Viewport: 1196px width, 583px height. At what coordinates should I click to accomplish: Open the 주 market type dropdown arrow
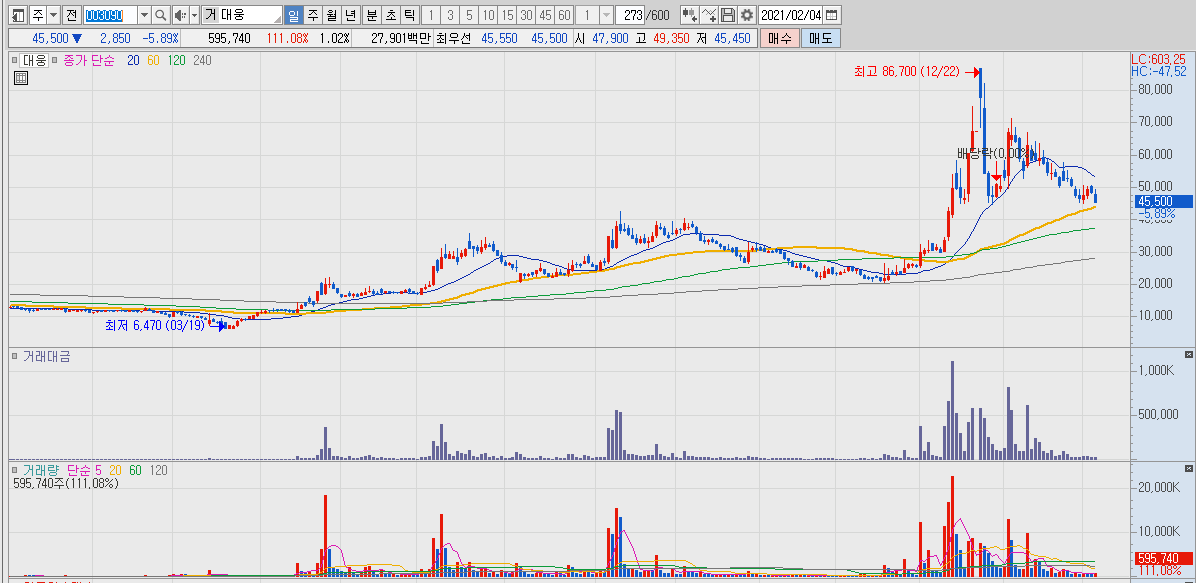pos(52,14)
